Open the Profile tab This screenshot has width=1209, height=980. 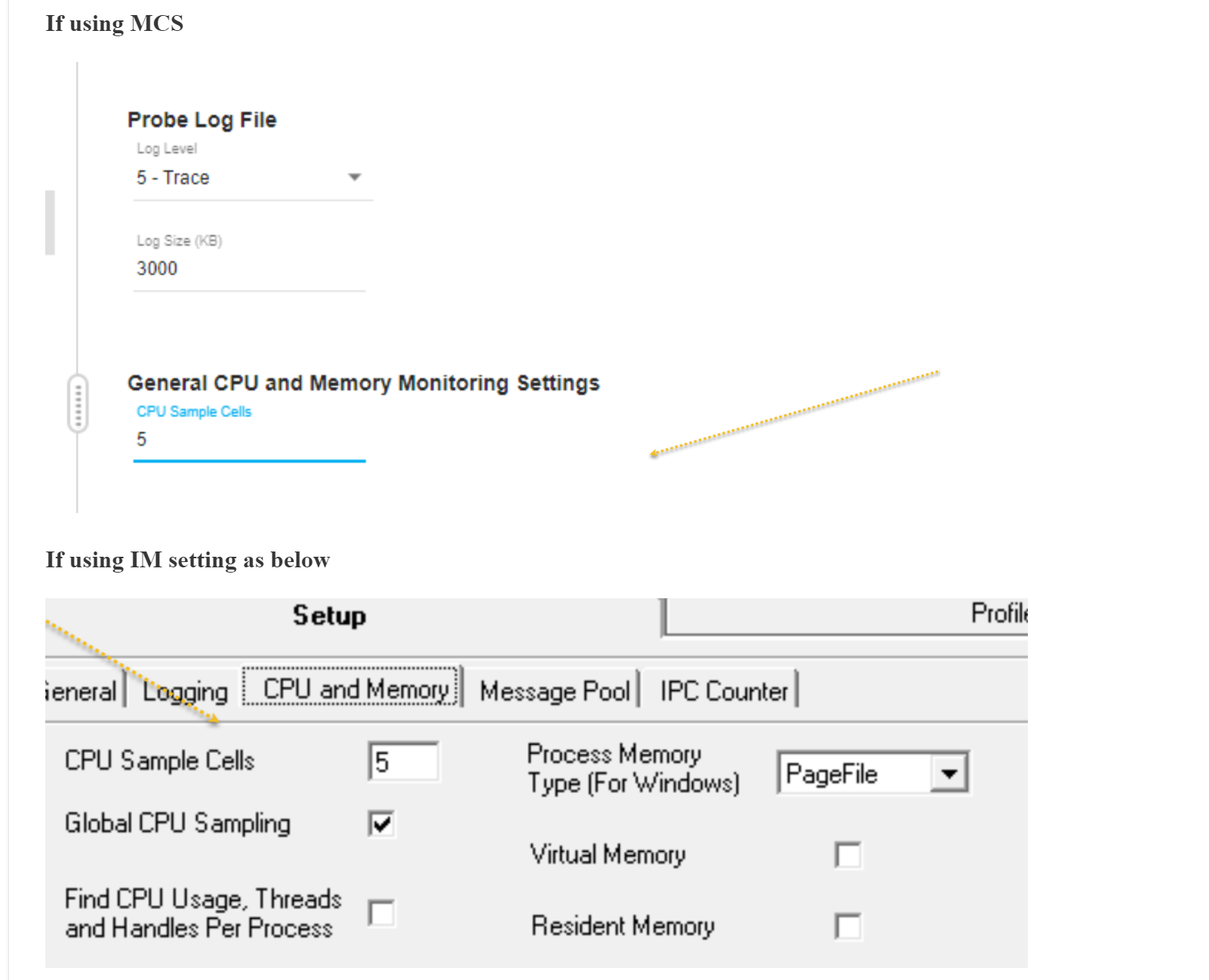(998, 614)
